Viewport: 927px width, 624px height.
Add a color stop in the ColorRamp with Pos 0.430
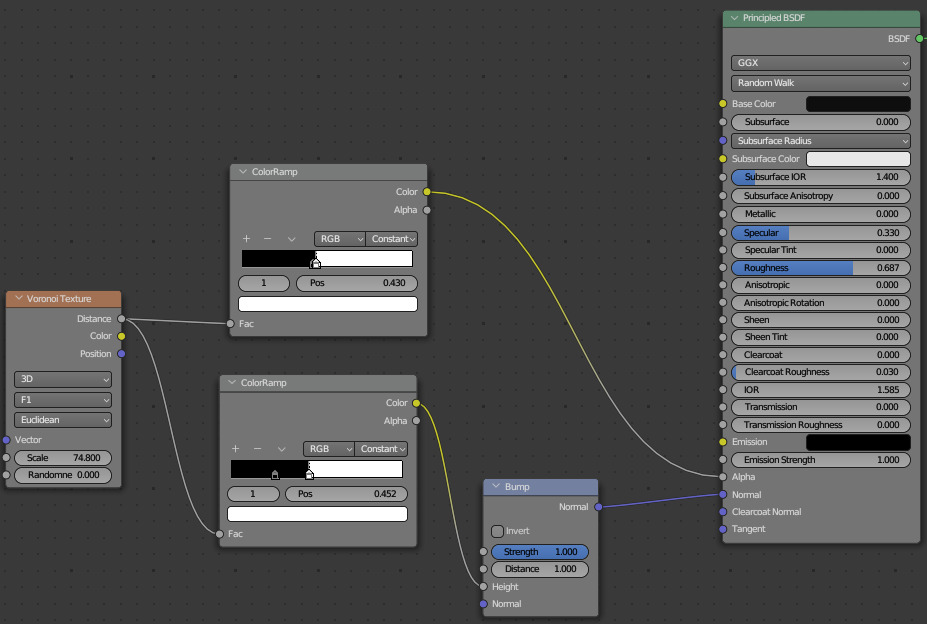pyautogui.click(x=246, y=239)
